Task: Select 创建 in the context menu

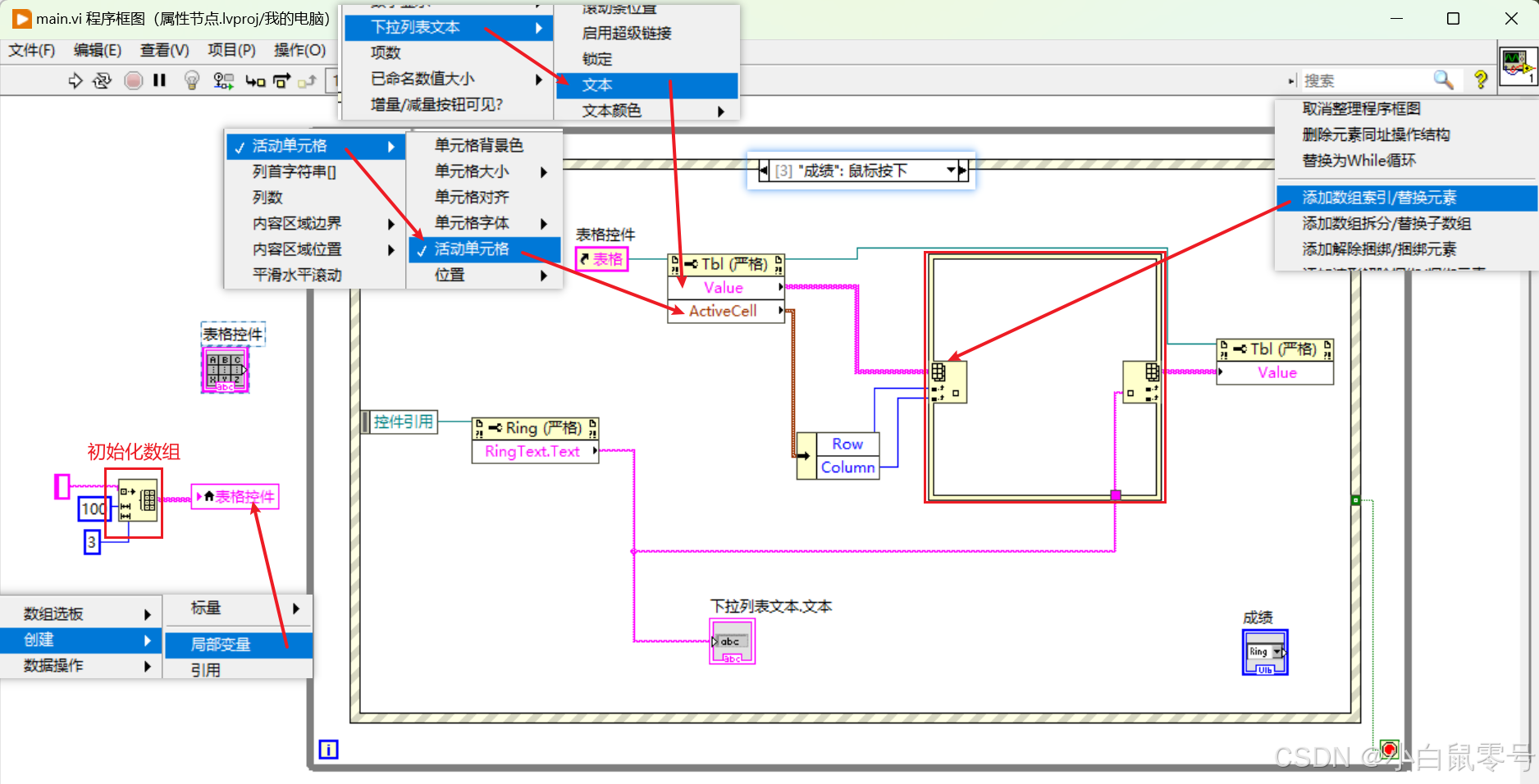Action: click(x=80, y=640)
